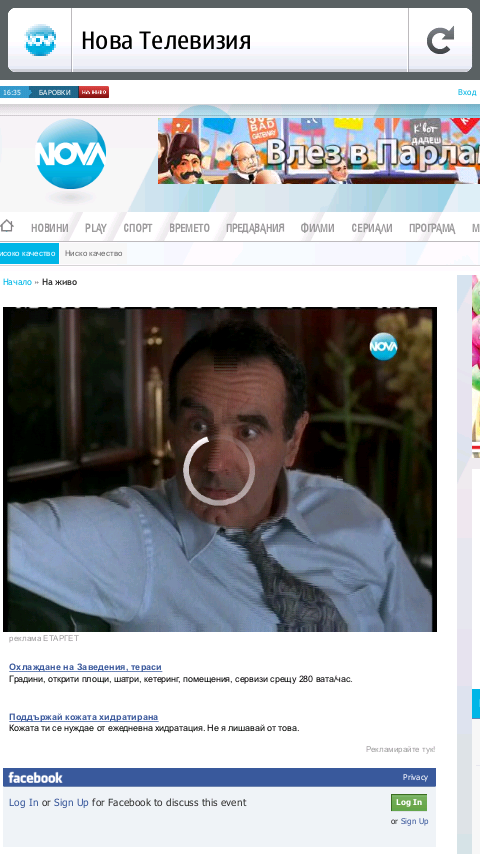
Task: Reload the page with the refresh icon
Action: [440, 40]
